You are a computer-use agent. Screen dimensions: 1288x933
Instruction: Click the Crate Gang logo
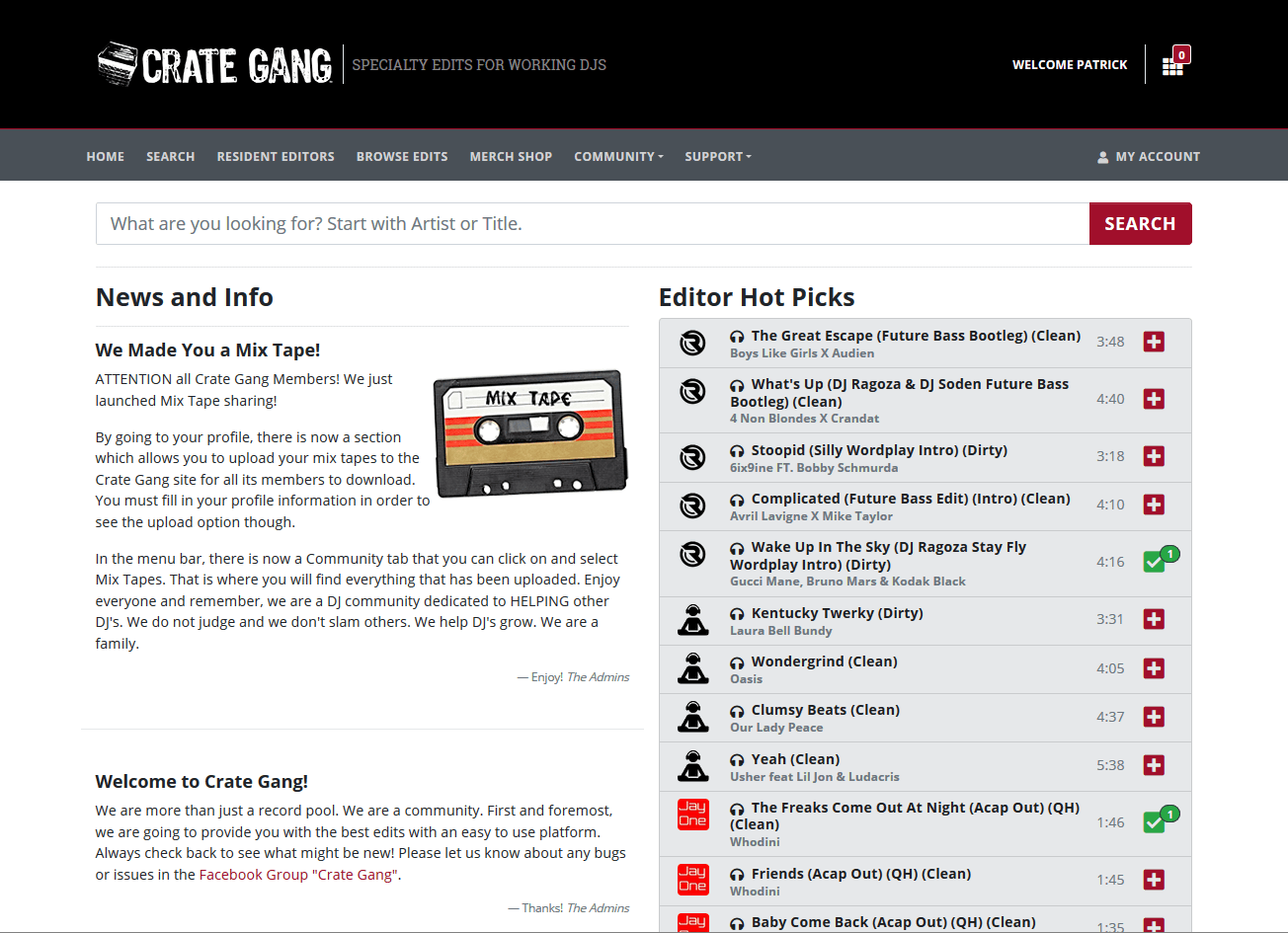point(214,65)
